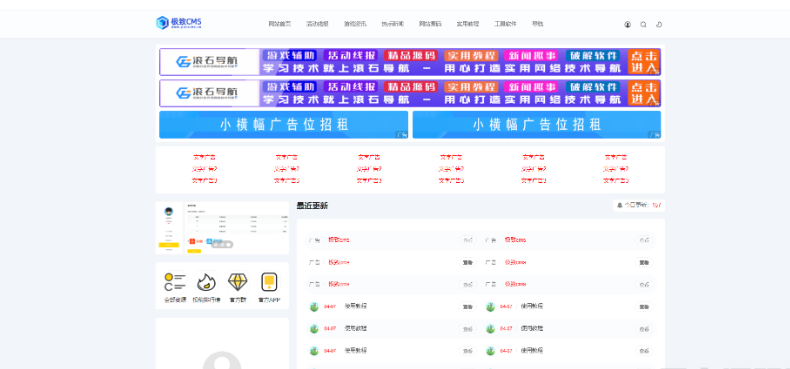Open 网站源码 navigation item
This screenshot has width=790, height=369.
(430, 24)
